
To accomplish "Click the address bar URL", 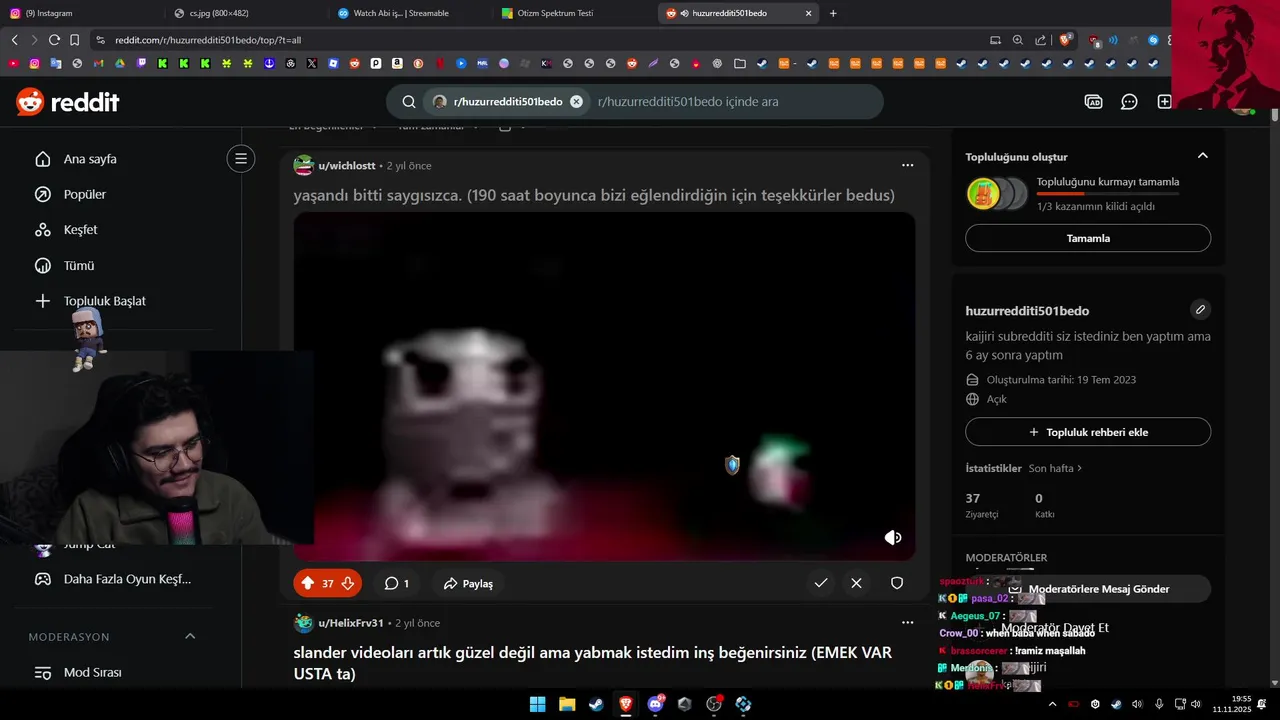I will coord(208,40).
